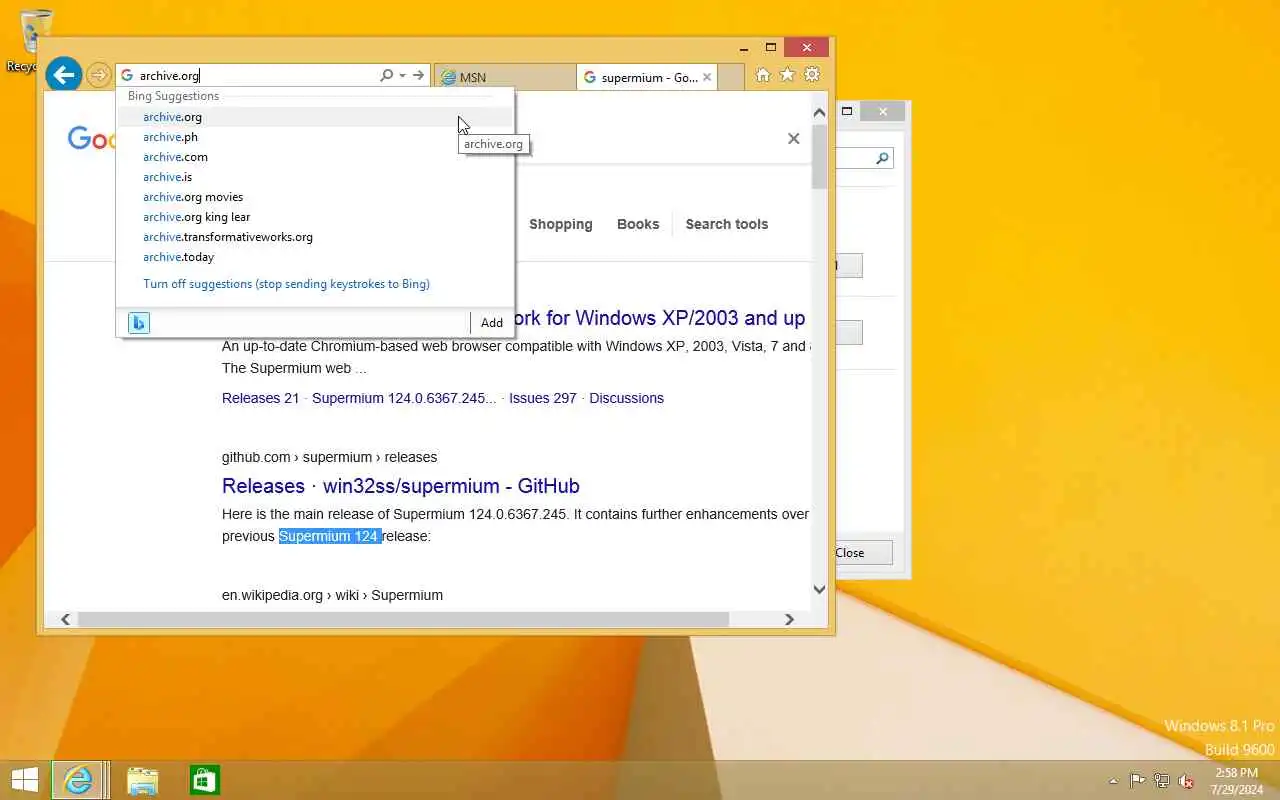Open the Windows Store taskbar icon

tap(204, 780)
